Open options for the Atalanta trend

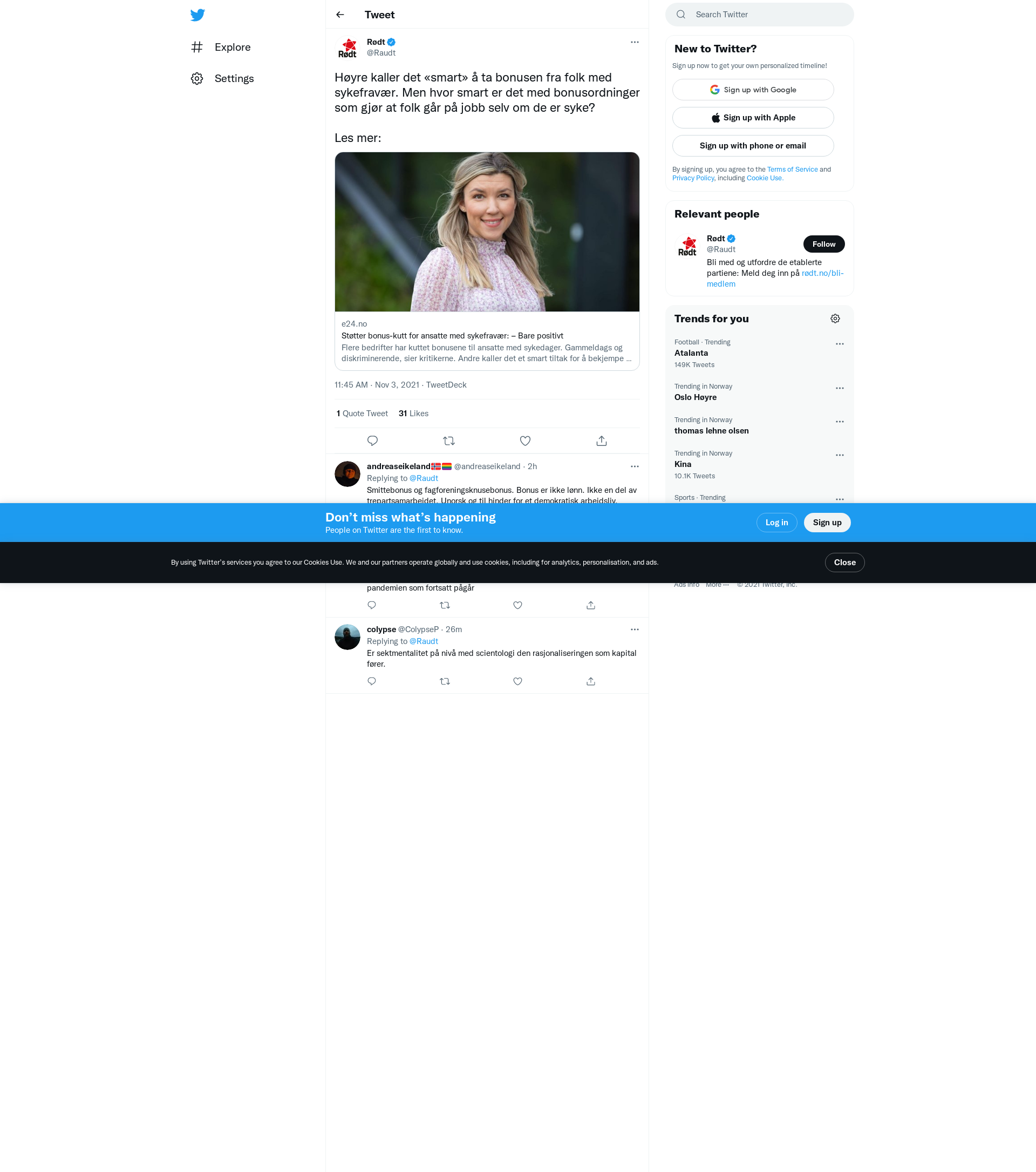(x=840, y=344)
